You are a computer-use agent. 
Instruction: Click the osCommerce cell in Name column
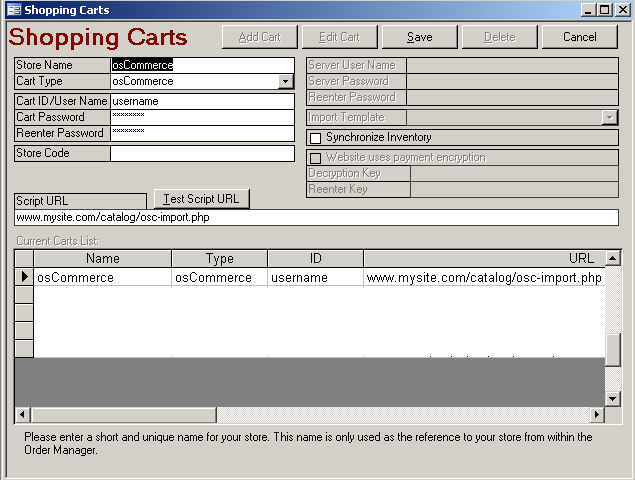102,277
